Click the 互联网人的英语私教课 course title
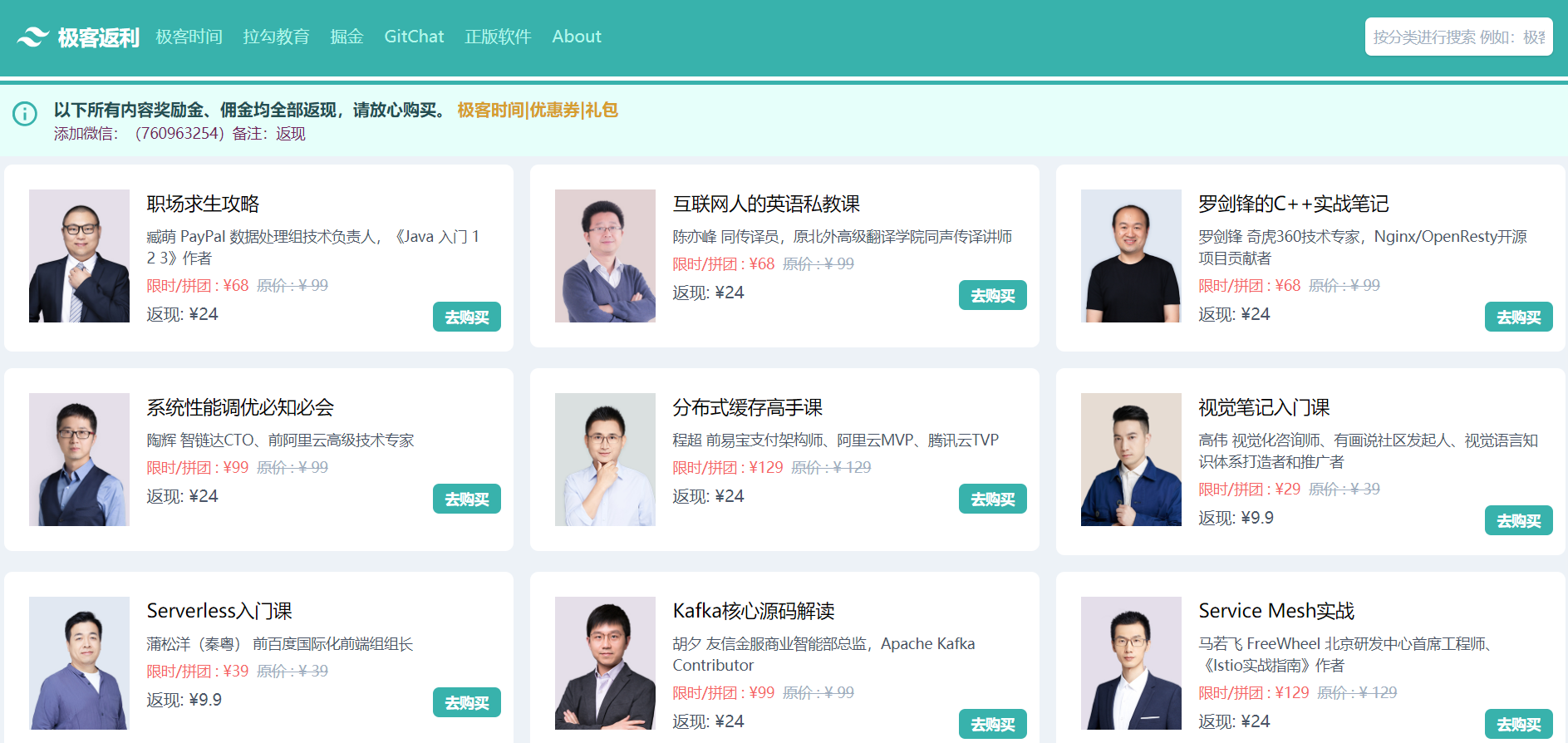 pyautogui.click(x=766, y=204)
